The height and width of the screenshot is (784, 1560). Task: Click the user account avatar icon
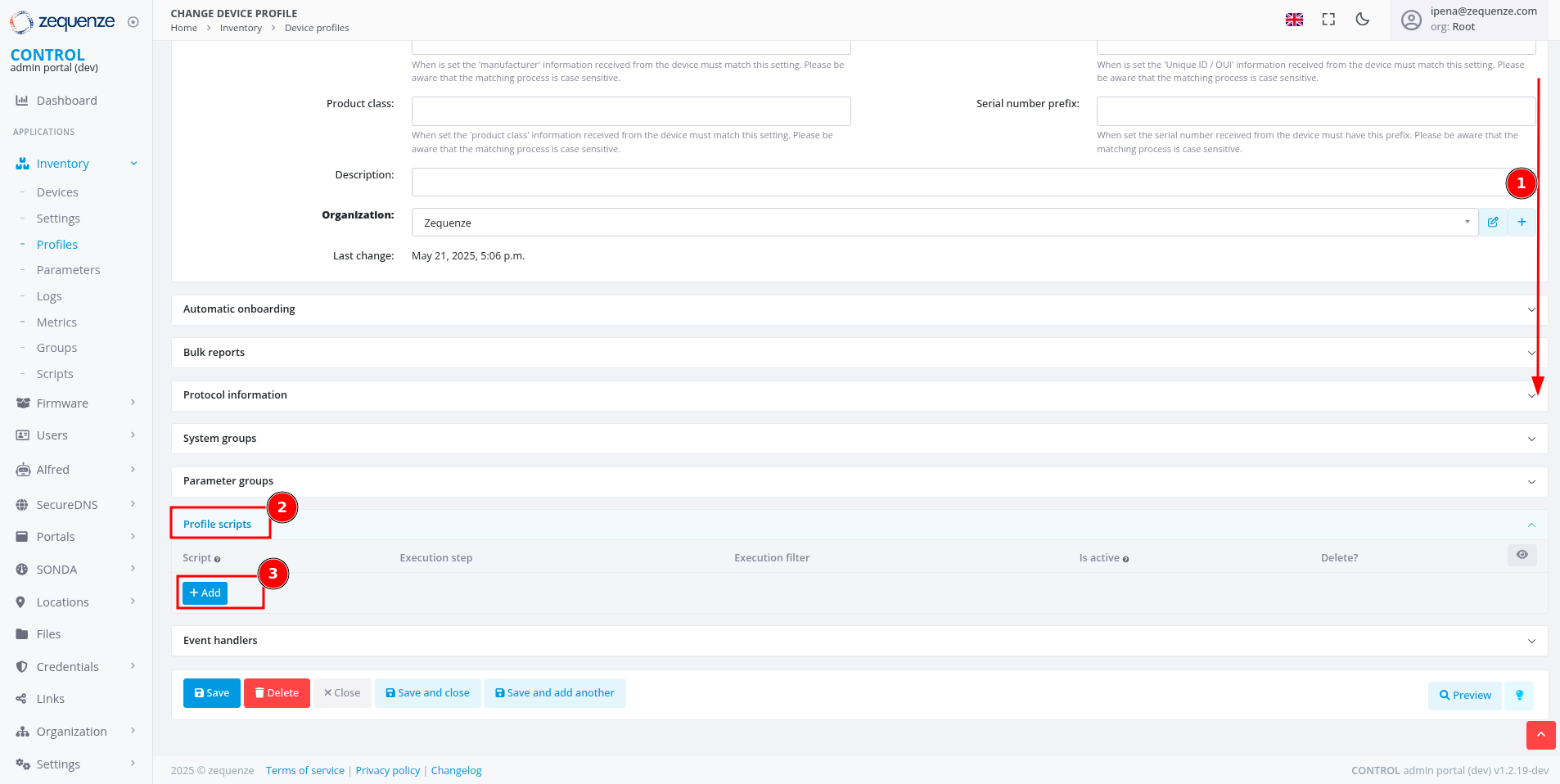(1411, 20)
